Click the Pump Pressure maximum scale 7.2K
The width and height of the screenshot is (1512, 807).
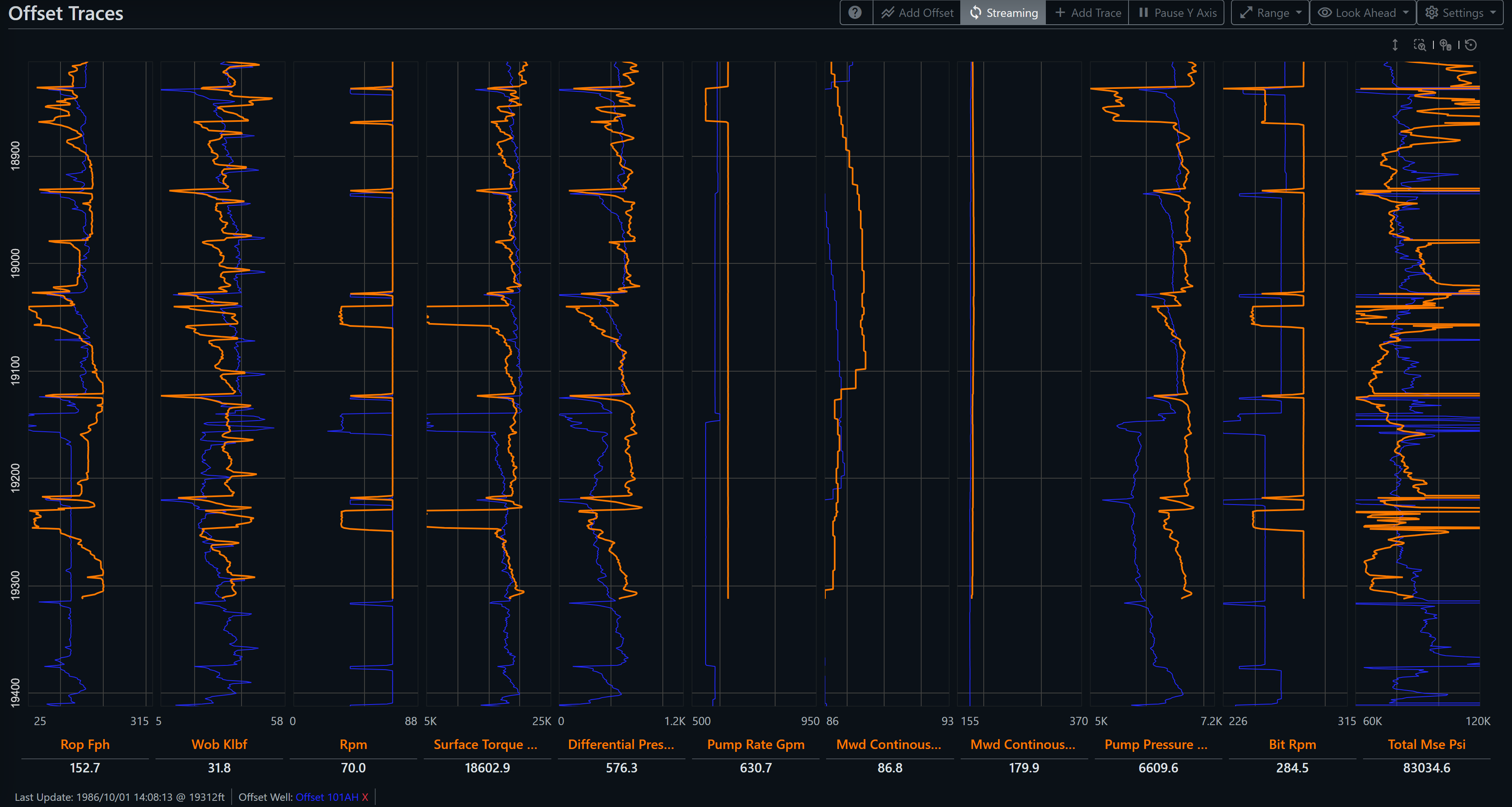point(1212,721)
